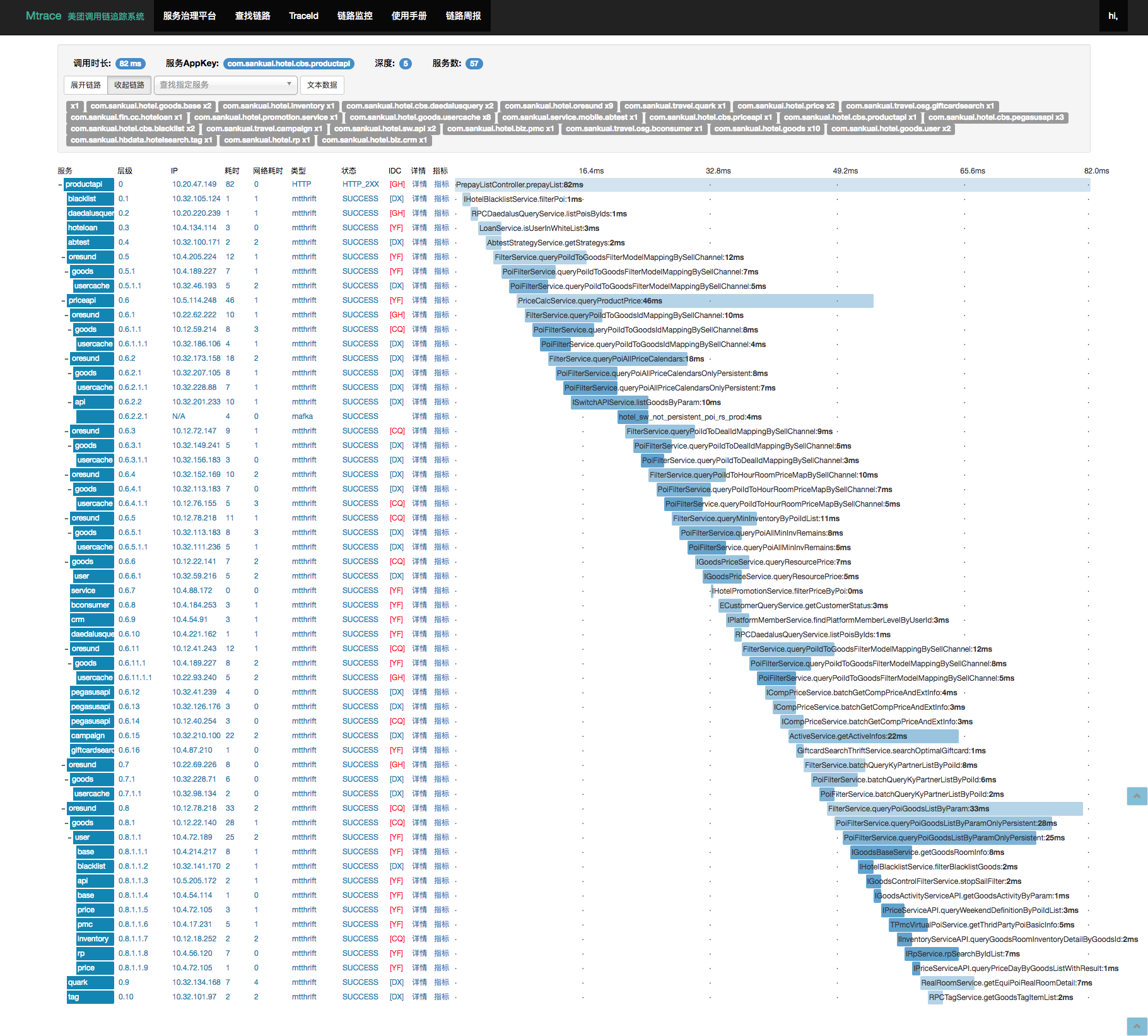The image size is (1148, 1036).
Task: Click the tag service label at 0.10
Action: (90, 997)
